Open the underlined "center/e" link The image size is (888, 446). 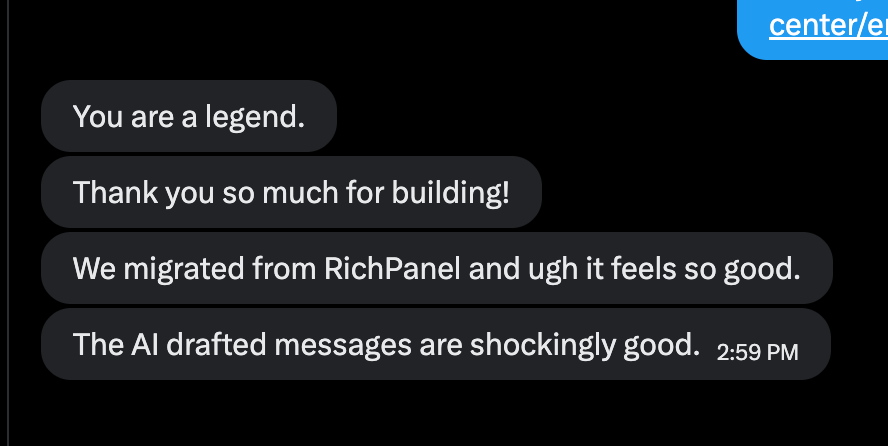click(828, 25)
